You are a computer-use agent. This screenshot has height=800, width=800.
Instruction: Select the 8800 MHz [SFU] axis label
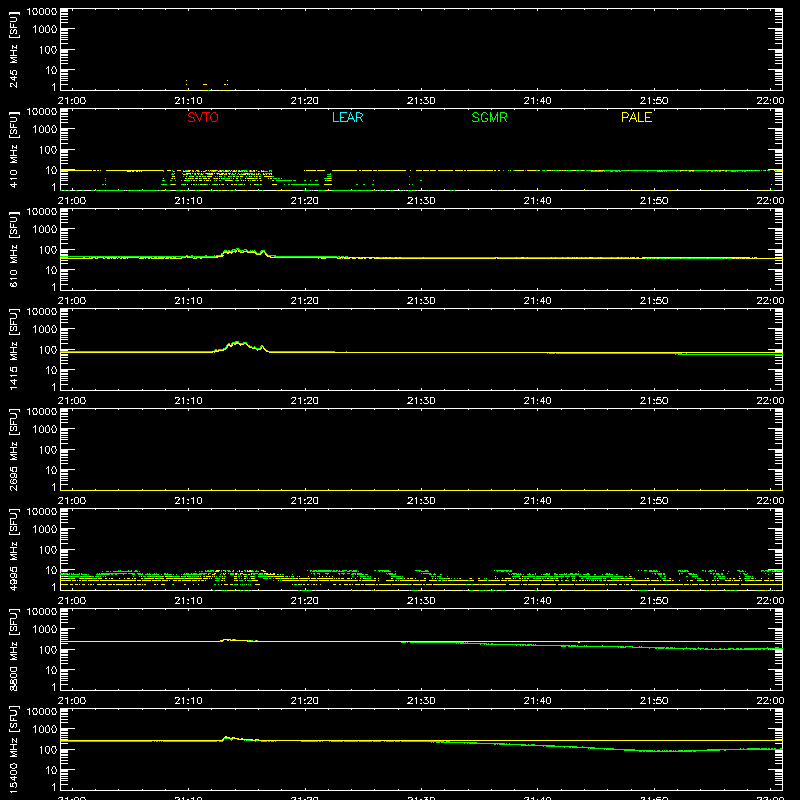tap(13, 649)
